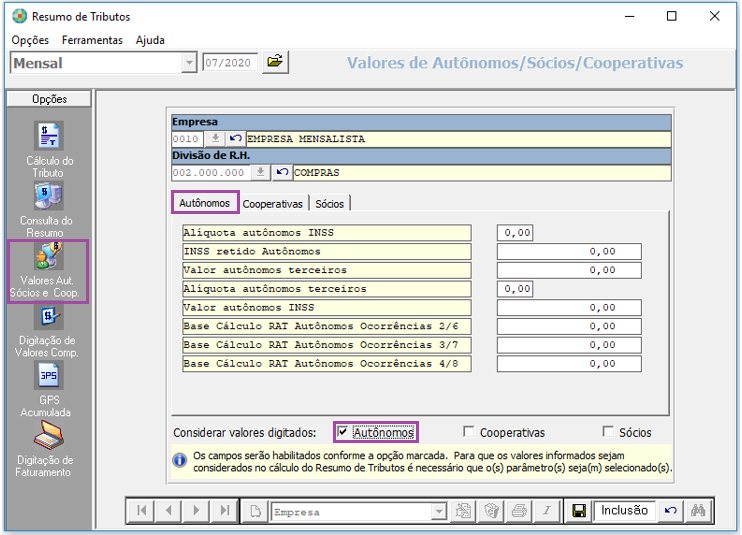Uncheck the Autônomos checkbox

pyautogui.click(x=343, y=431)
